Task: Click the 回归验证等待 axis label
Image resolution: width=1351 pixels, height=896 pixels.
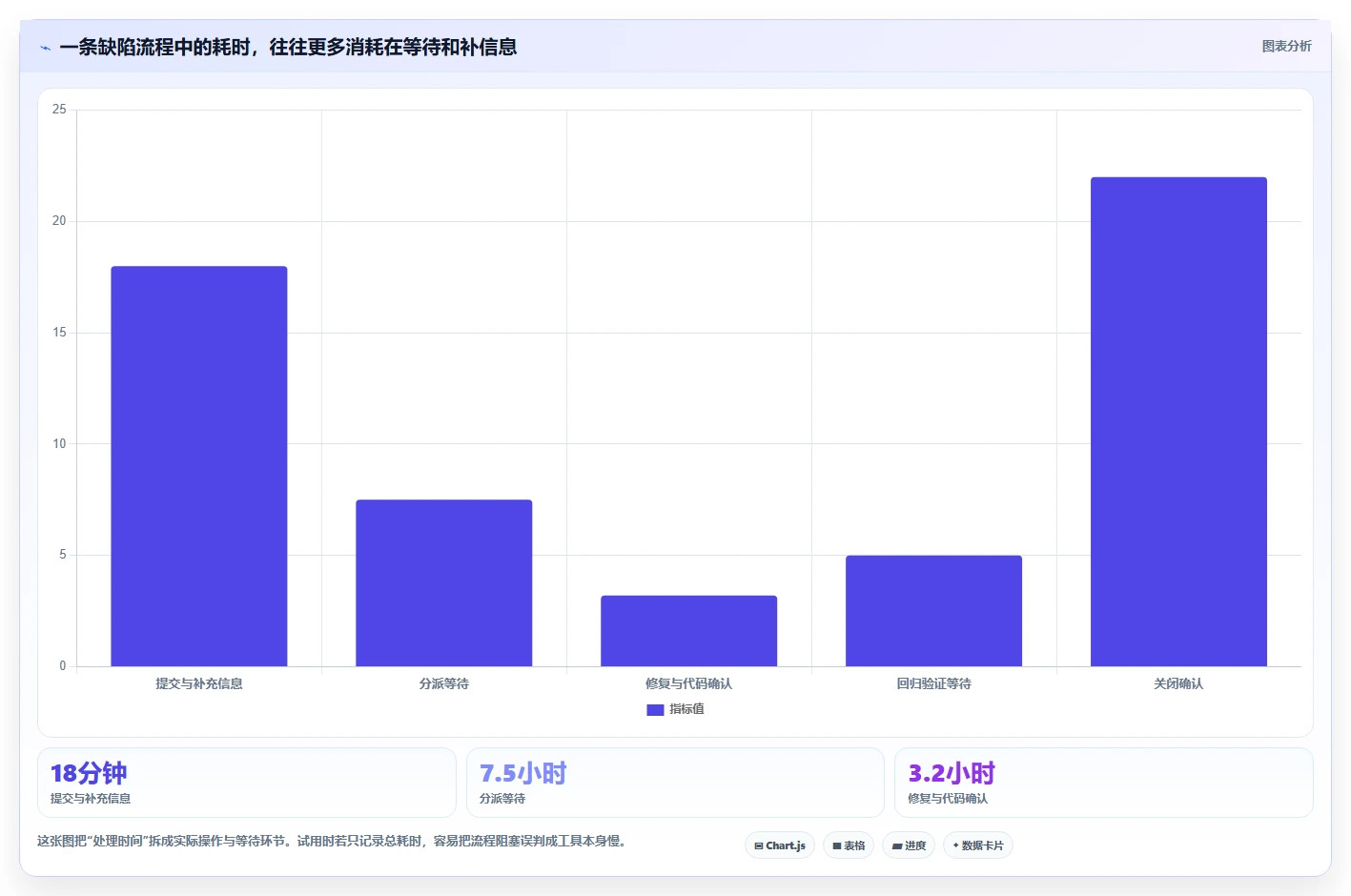Action: point(933,683)
